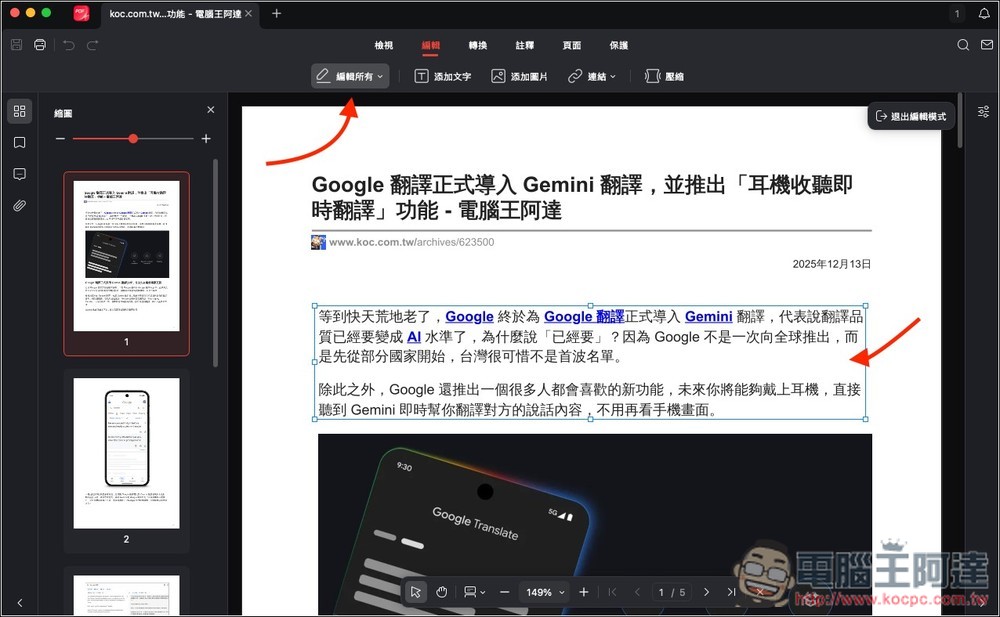Open the page display mode dropdown
Image resolution: width=1000 pixels, height=617 pixels.
[474, 591]
